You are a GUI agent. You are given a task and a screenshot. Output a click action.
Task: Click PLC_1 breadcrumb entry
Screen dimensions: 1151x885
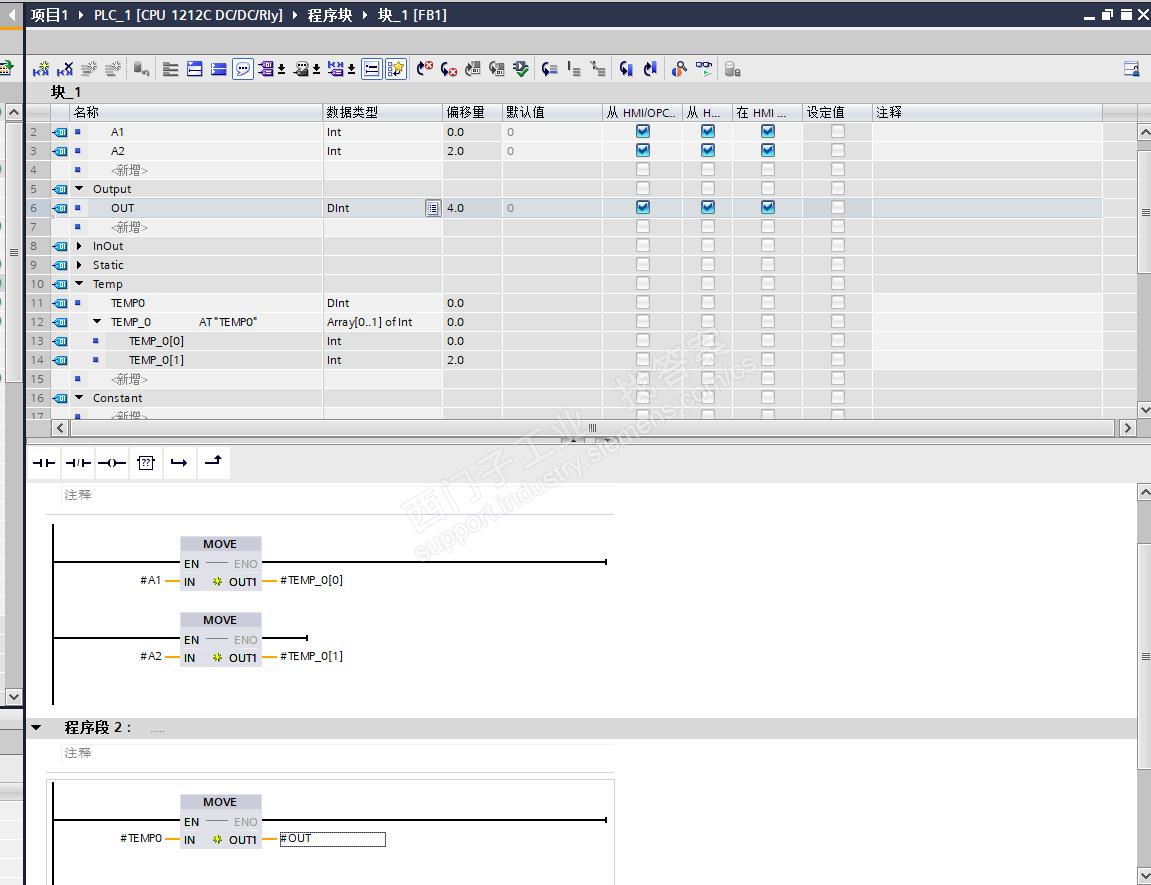click(188, 15)
